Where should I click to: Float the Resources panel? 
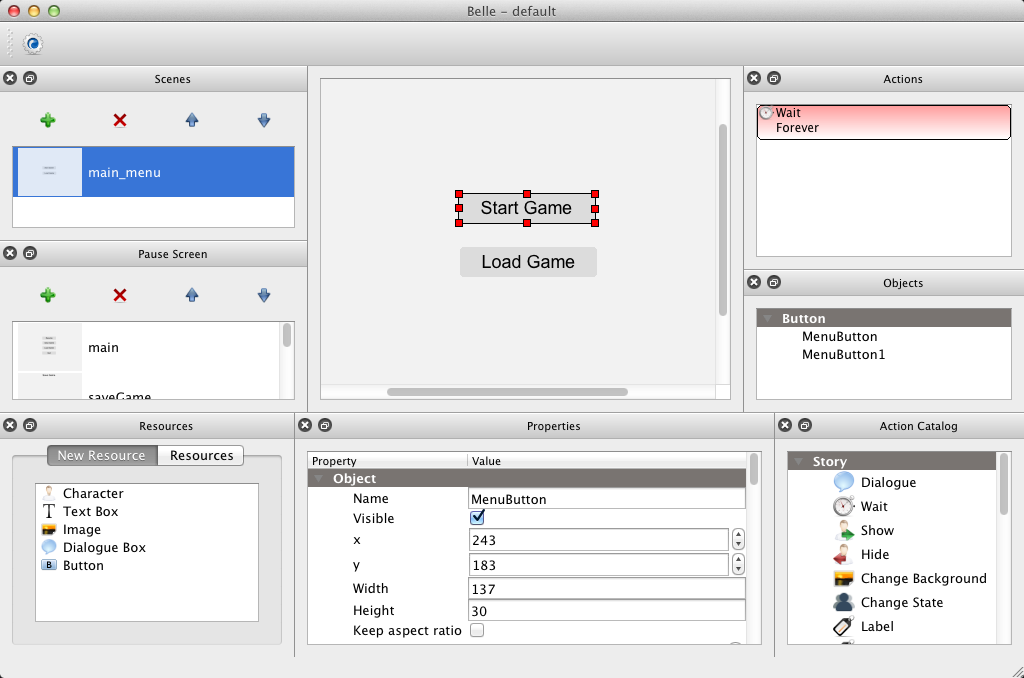[x=30, y=425]
